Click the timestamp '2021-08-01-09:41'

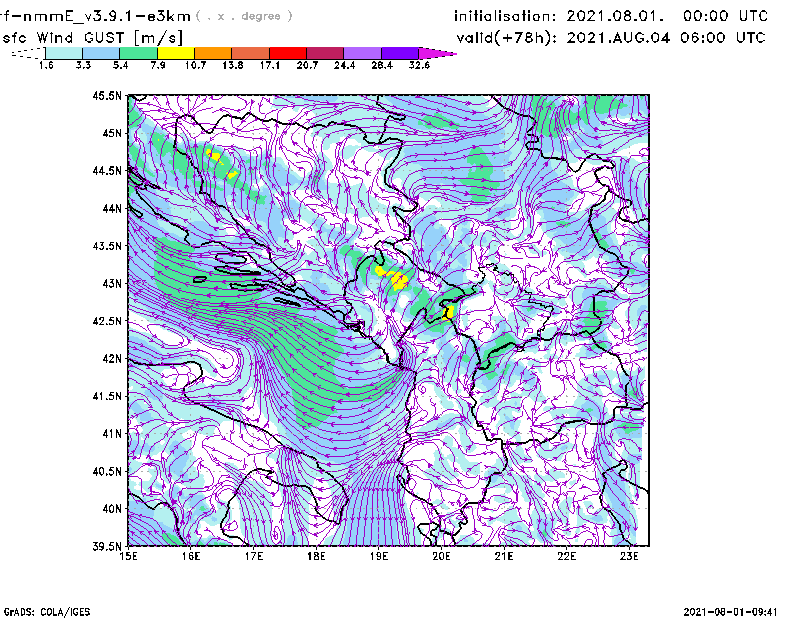730,612
